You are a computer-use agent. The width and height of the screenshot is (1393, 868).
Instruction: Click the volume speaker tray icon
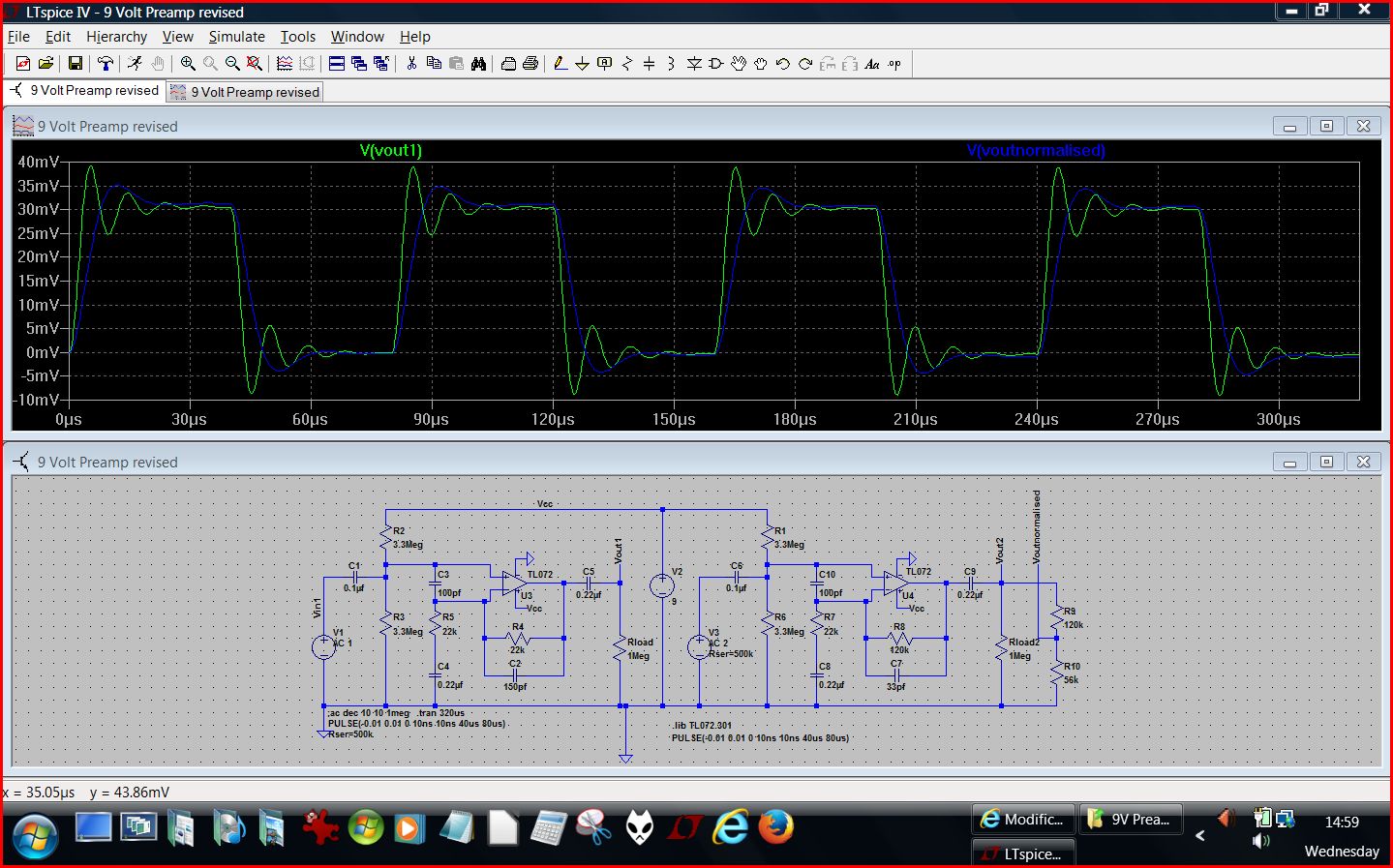(1261, 841)
